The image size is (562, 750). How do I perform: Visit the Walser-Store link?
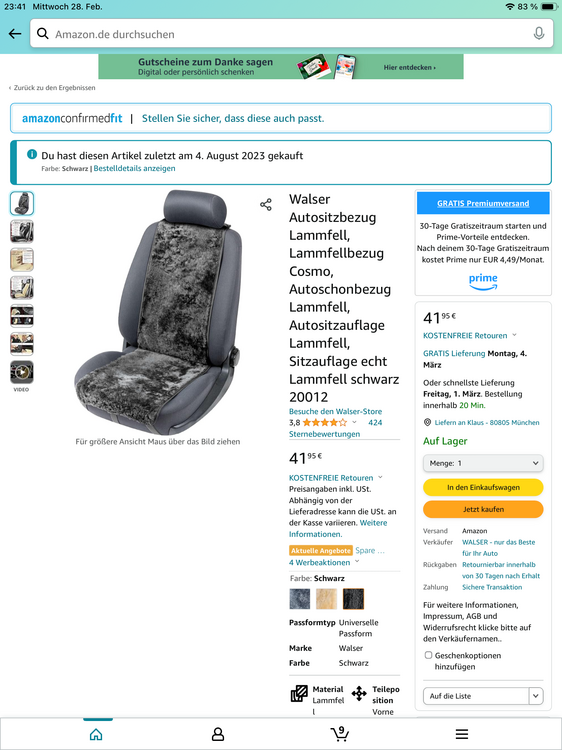coord(335,411)
